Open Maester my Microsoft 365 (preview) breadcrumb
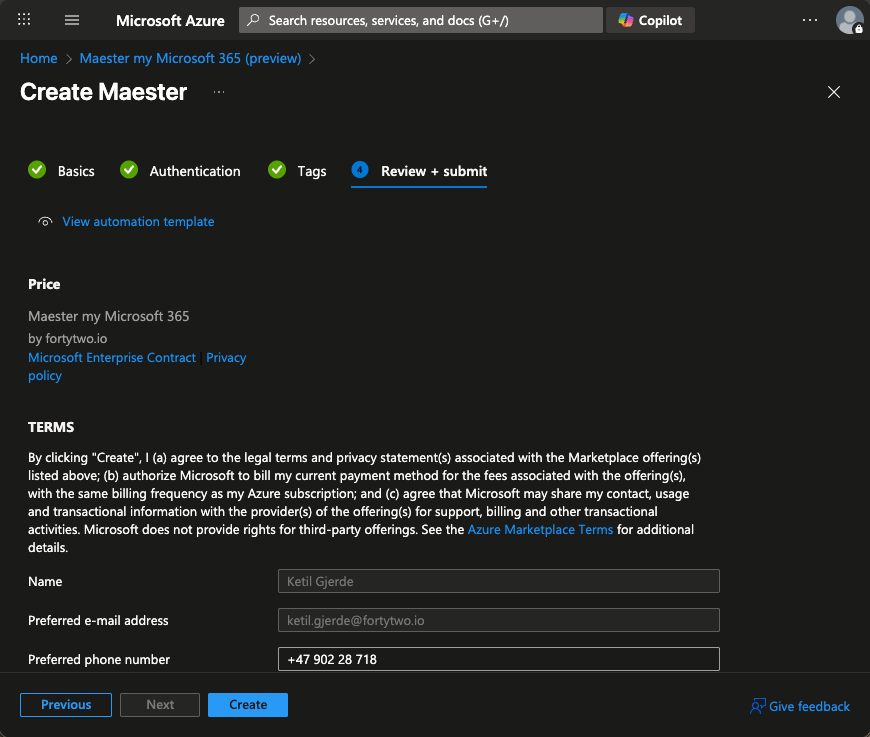870x737 pixels. pyautogui.click(x=190, y=58)
